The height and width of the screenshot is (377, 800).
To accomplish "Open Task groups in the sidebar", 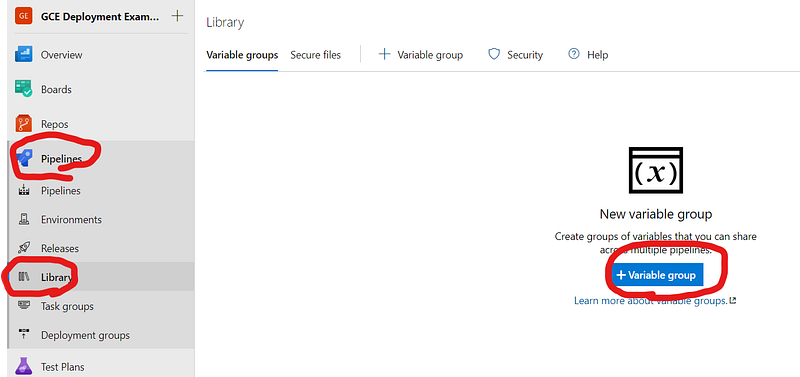I will point(67,306).
